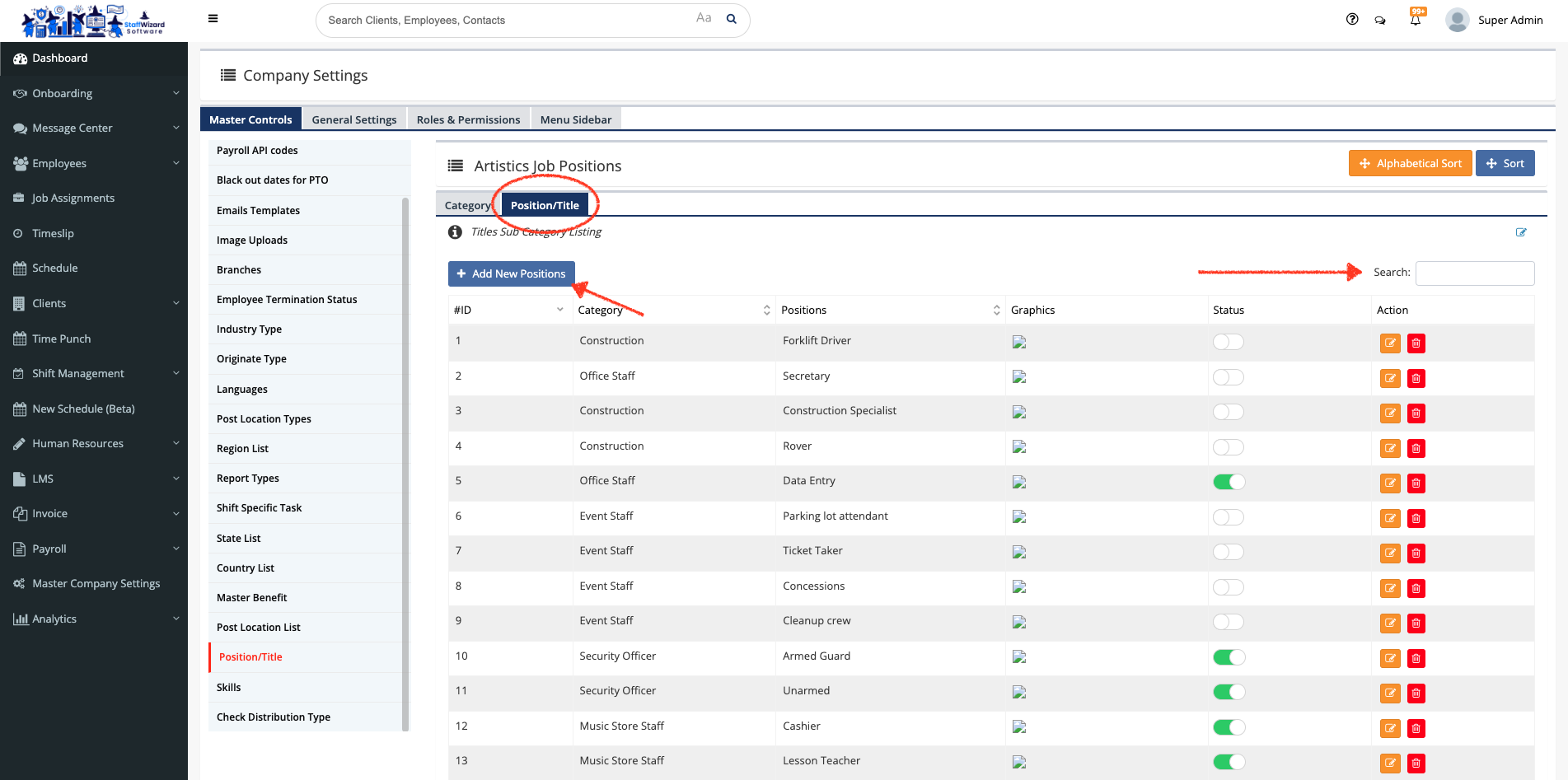Sort table by #ID column arrow
Screen dimensions: 1568x780
560,310
